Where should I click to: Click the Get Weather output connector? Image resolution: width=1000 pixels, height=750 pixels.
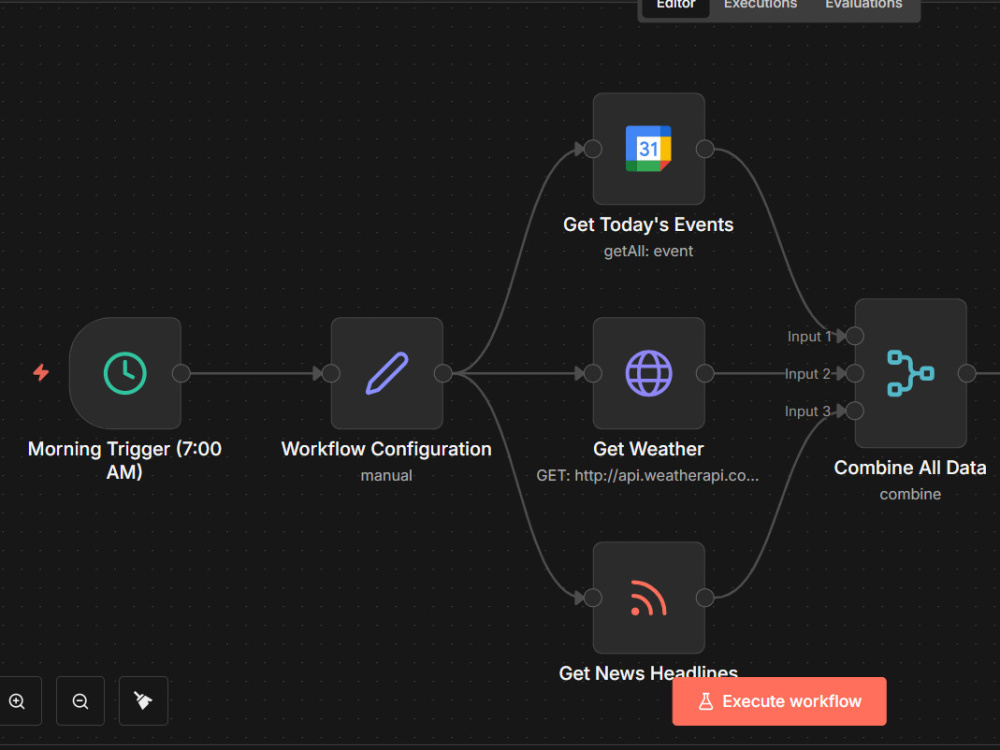705,373
